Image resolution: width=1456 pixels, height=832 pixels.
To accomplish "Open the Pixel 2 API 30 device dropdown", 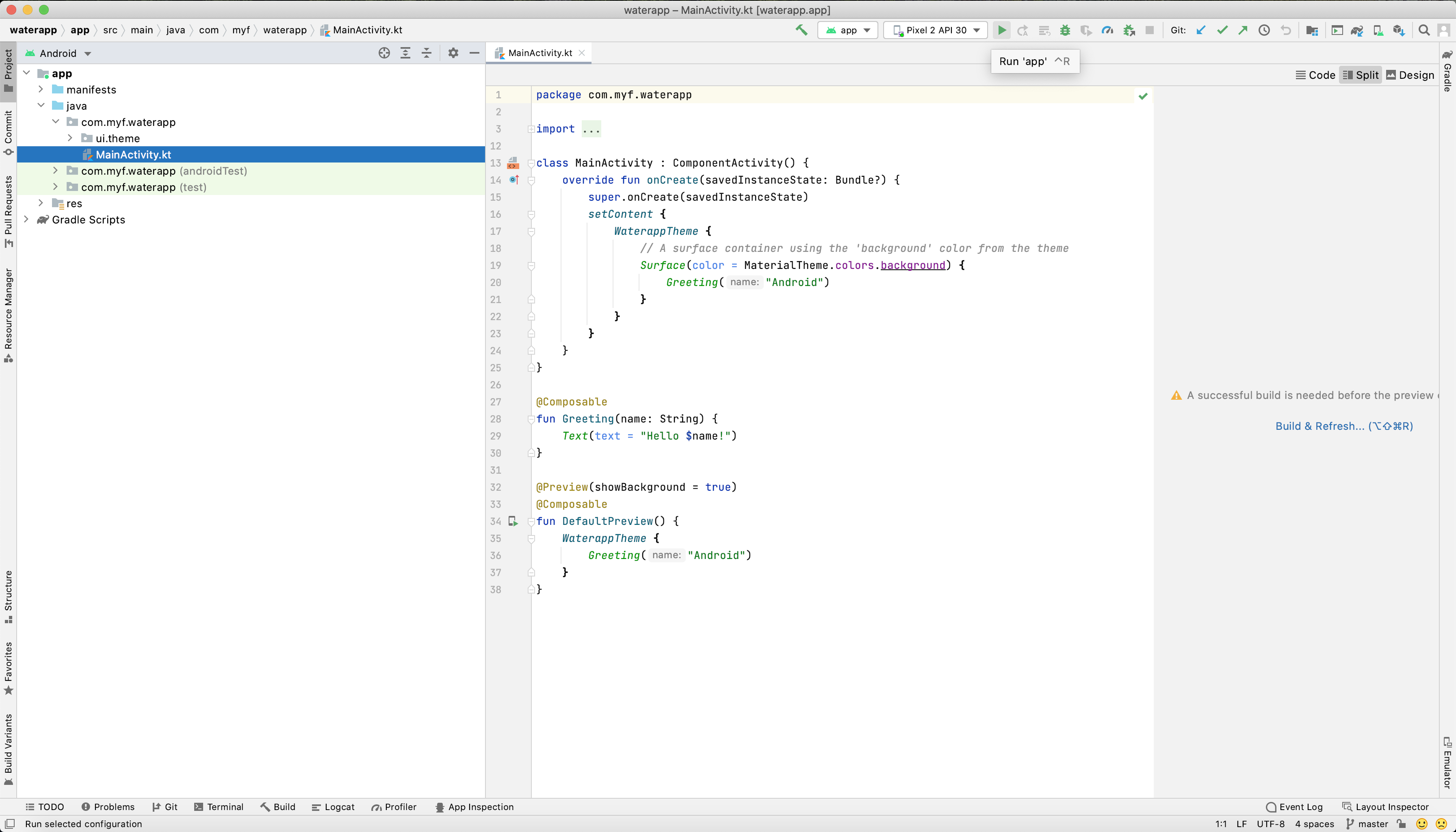I will (936, 30).
